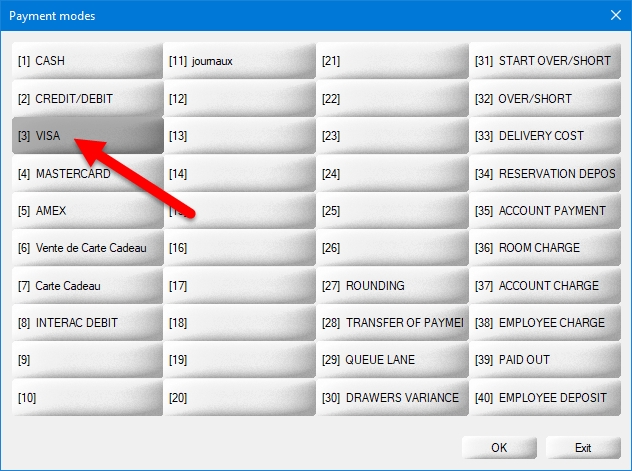
Task: Choose the QUEUE LANE mode
Action: [x=393, y=360]
